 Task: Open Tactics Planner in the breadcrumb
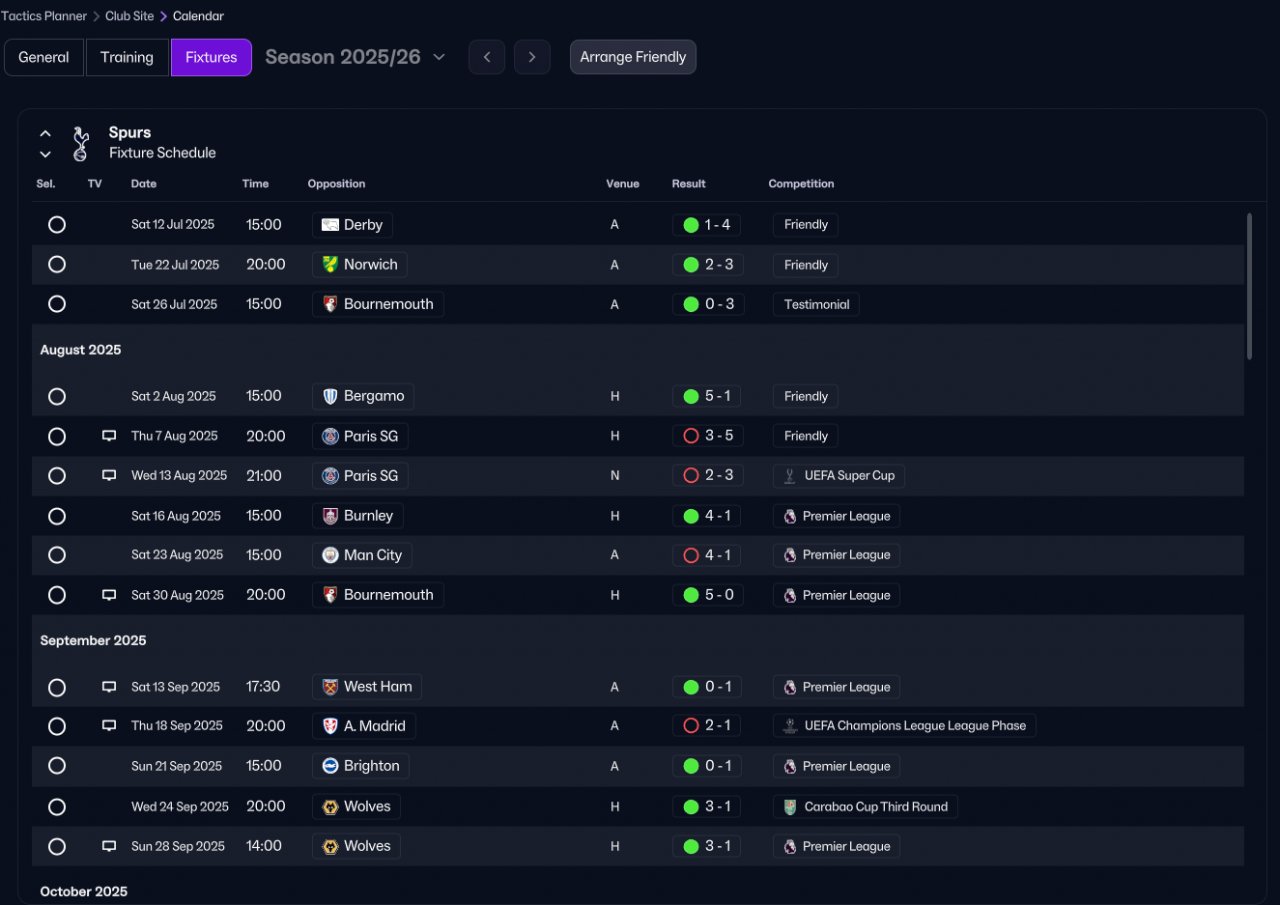[43, 16]
